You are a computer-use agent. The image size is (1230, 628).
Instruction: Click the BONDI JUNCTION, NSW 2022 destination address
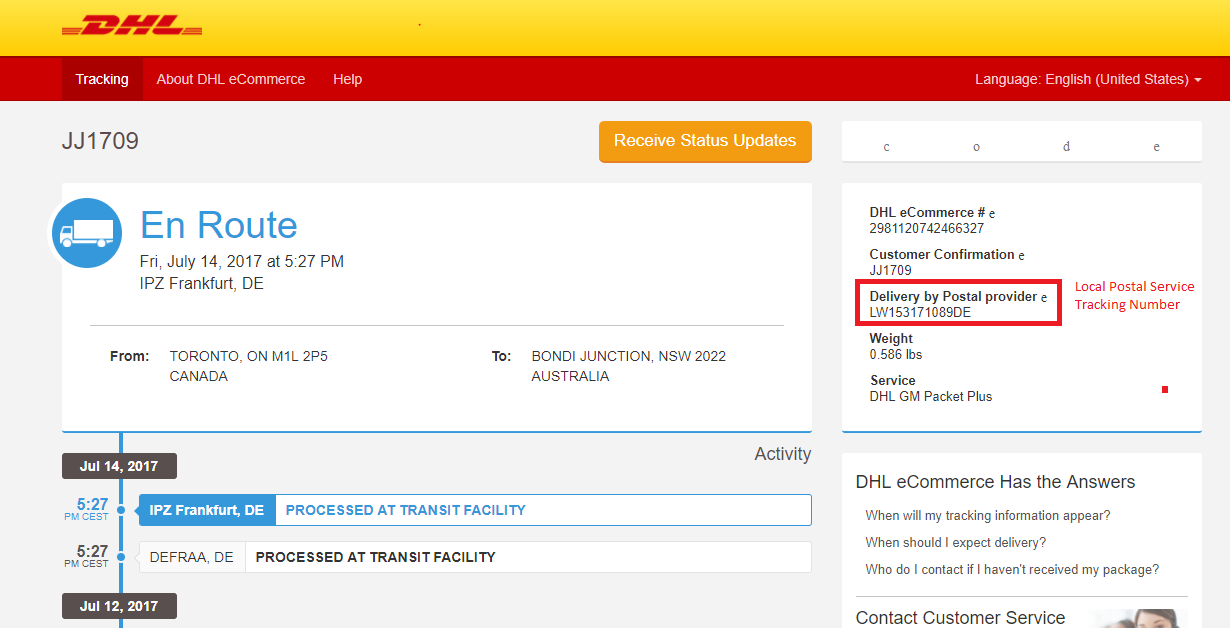(x=629, y=356)
